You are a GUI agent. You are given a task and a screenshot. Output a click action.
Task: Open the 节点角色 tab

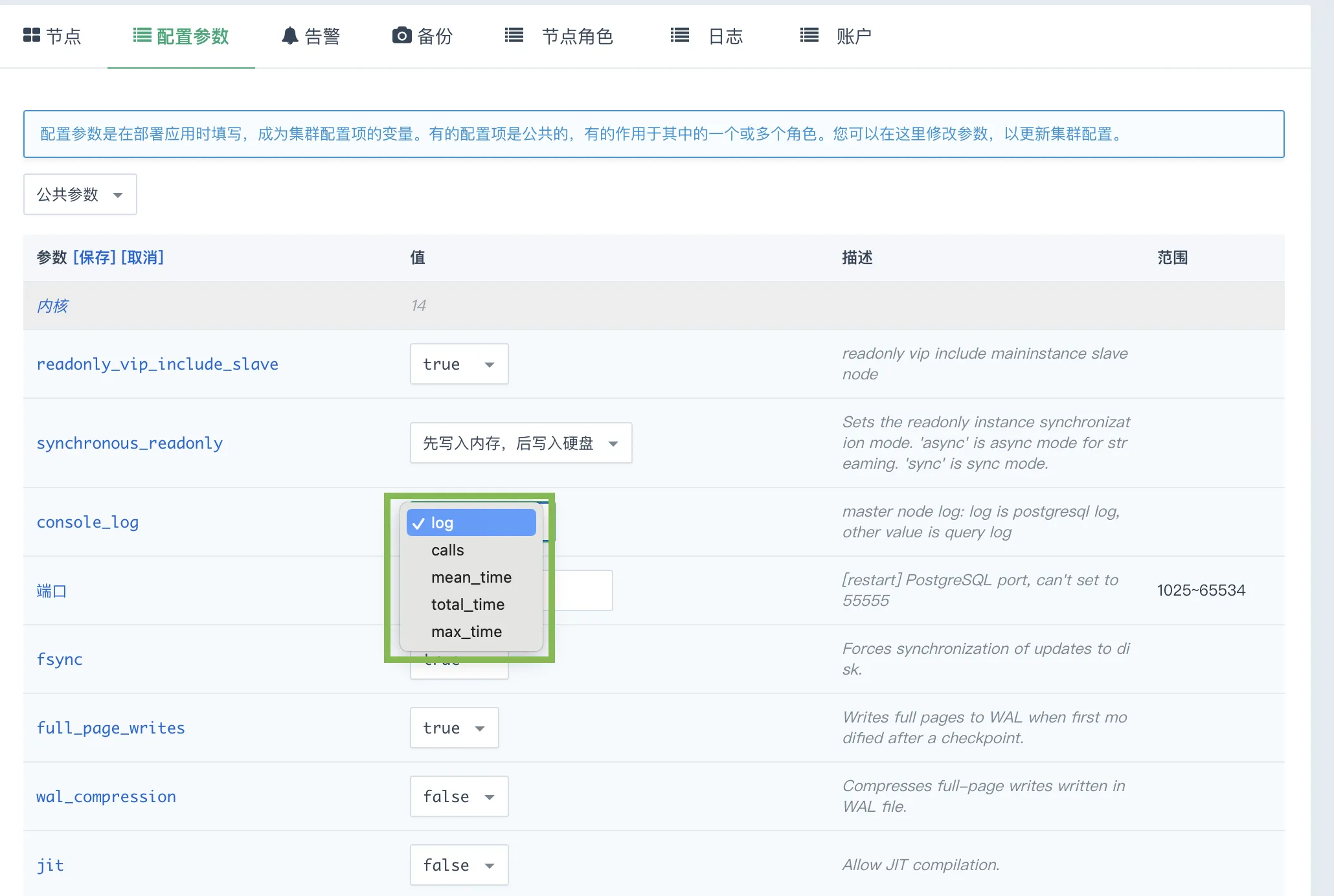coord(560,36)
